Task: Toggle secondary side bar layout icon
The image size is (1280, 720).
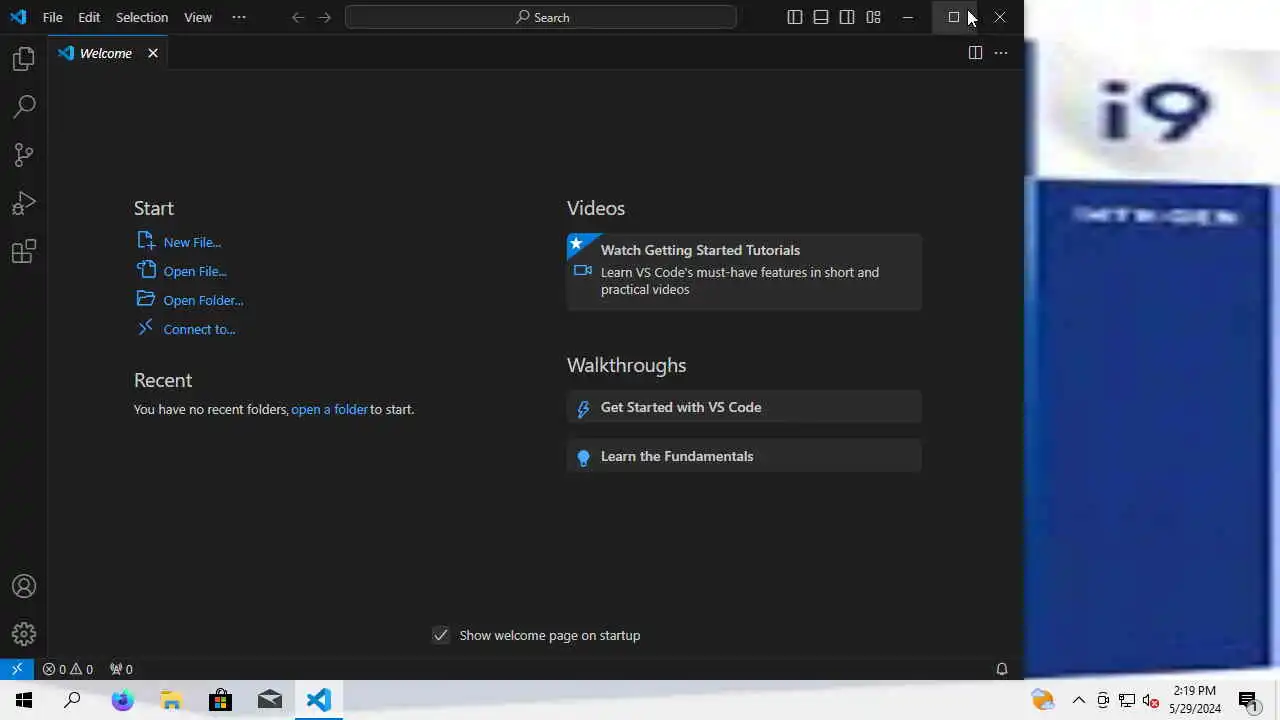Action: coord(847,17)
